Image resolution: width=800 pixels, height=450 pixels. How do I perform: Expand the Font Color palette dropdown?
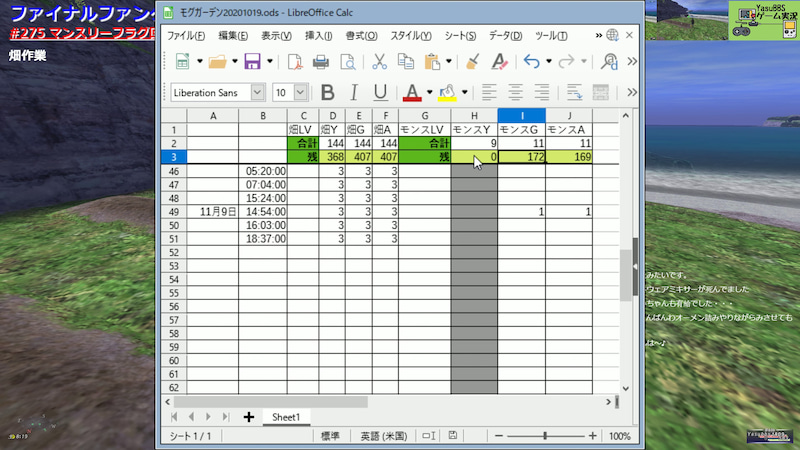430,92
